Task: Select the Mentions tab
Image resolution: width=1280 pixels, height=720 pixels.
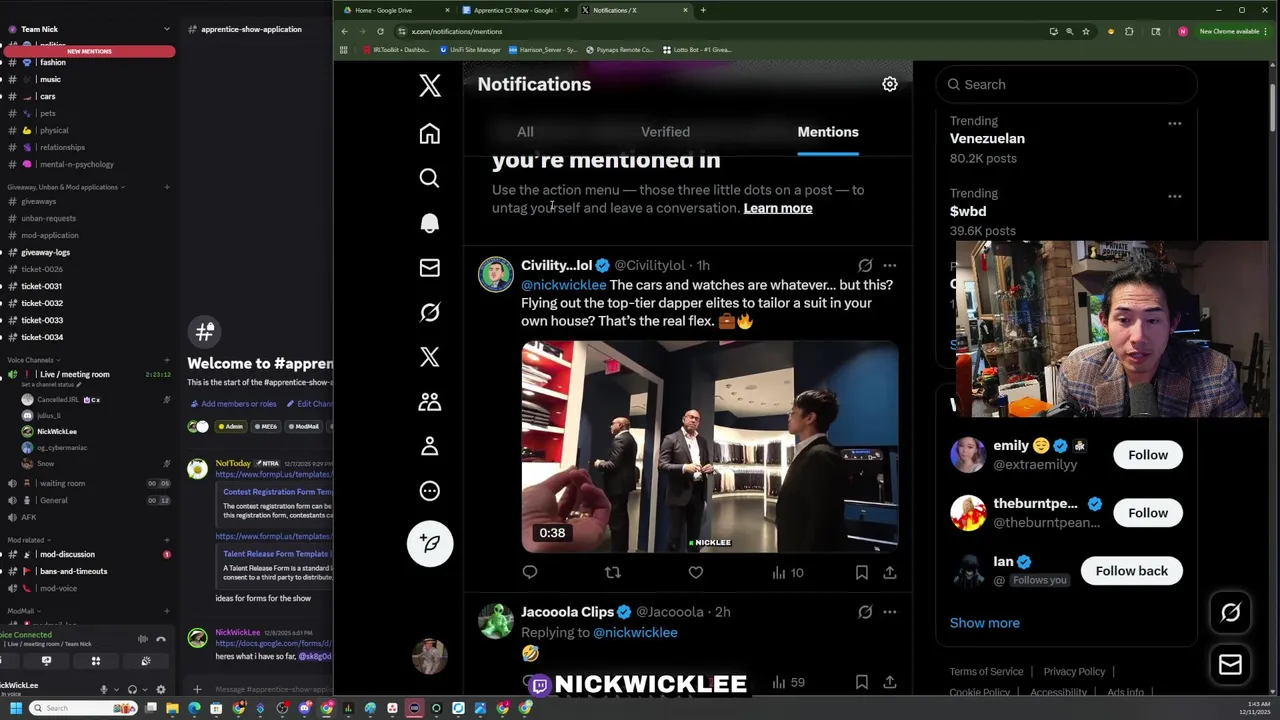Action: point(828,132)
